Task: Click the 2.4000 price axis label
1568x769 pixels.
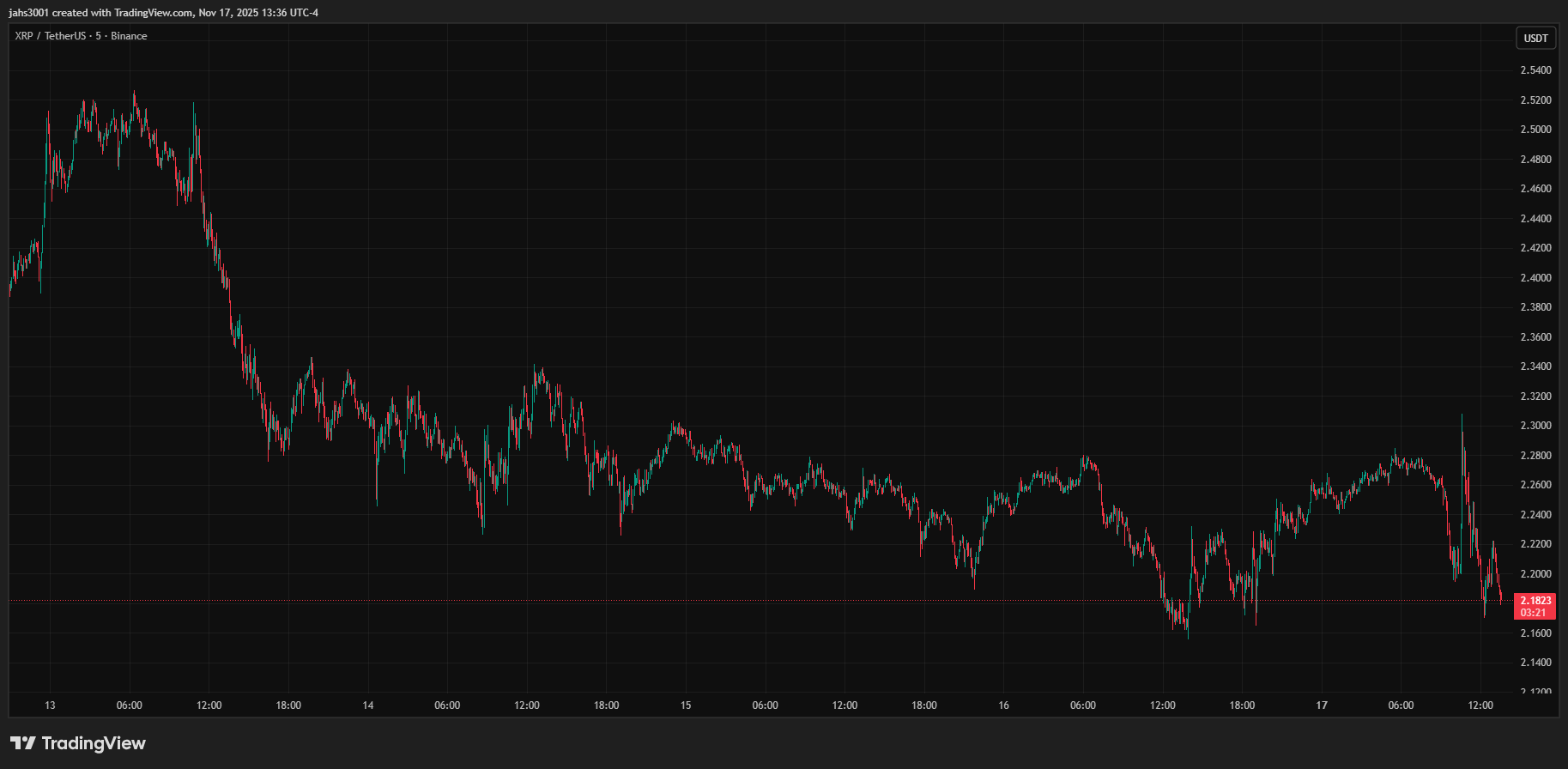Action: (1535, 278)
